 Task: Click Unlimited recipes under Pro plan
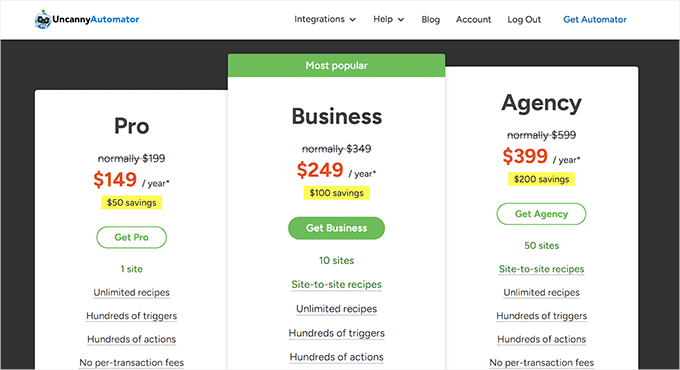pos(131,292)
